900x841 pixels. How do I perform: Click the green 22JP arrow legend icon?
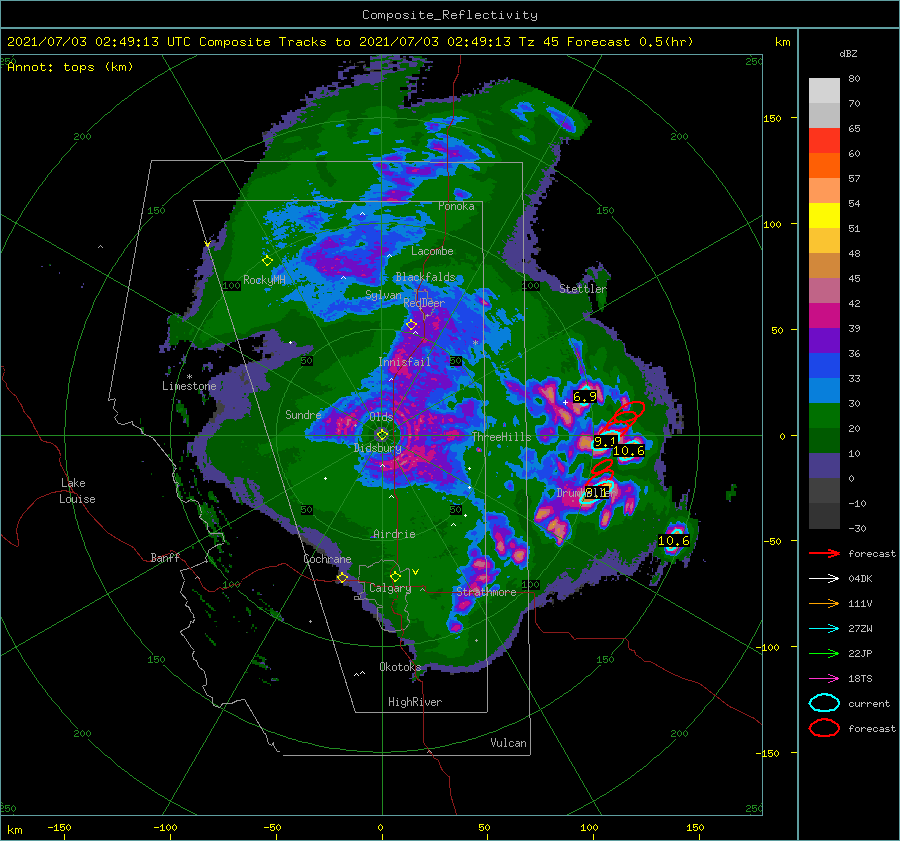(x=824, y=653)
